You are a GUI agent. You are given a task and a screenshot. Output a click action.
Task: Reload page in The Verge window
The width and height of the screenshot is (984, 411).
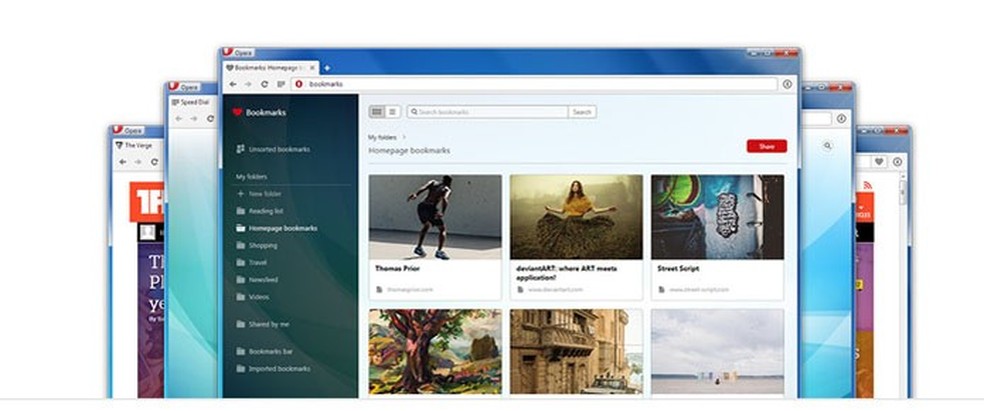(154, 162)
